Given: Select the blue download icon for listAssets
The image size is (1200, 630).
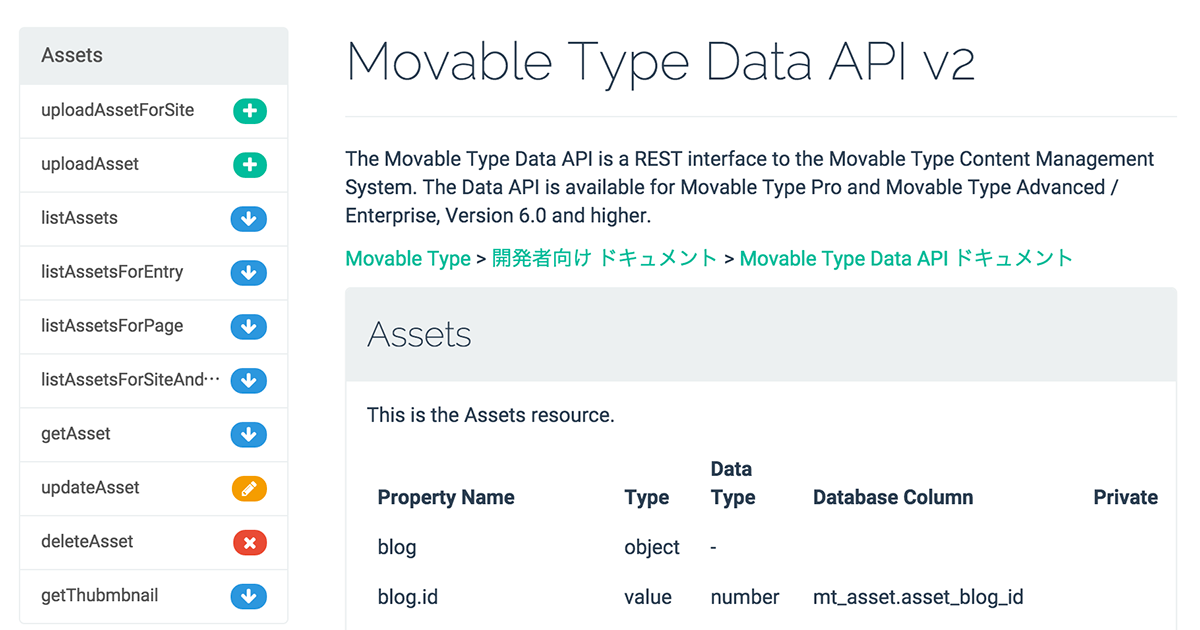Looking at the screenshot, I should [x=249, y=219].
